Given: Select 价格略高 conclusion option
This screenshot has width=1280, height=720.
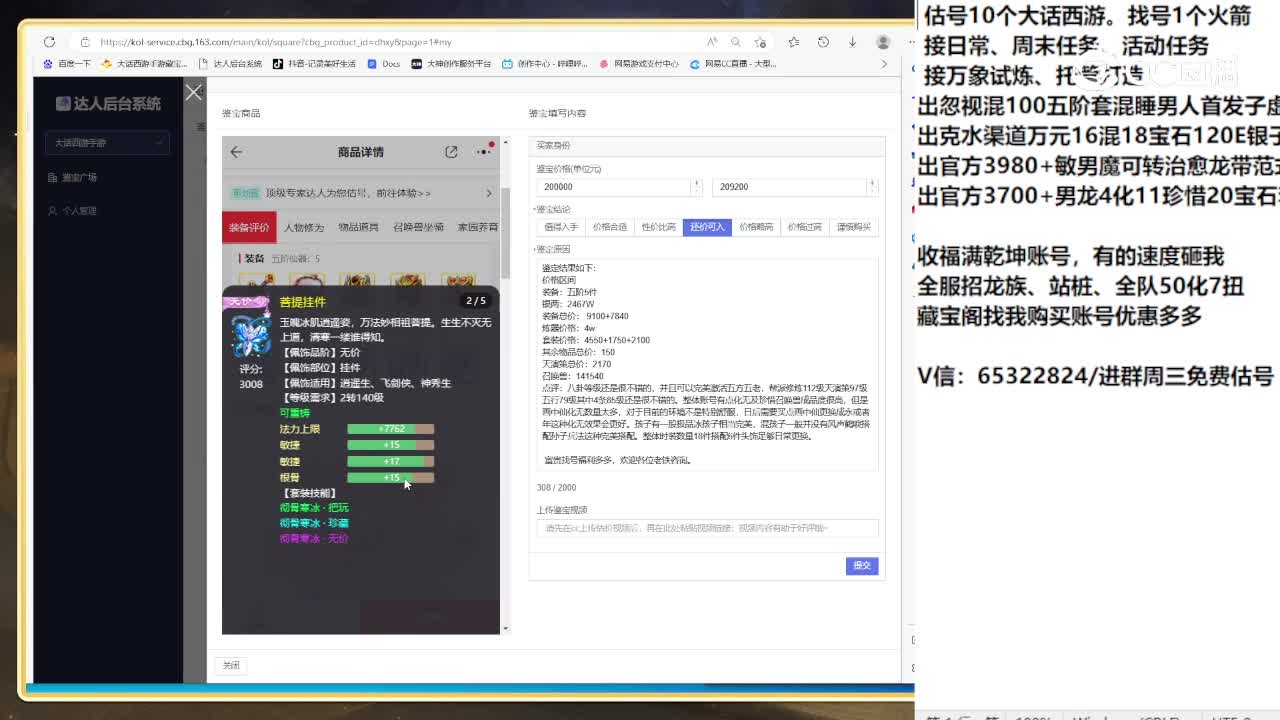Looking at the screenshot, I should coord(756,227).
